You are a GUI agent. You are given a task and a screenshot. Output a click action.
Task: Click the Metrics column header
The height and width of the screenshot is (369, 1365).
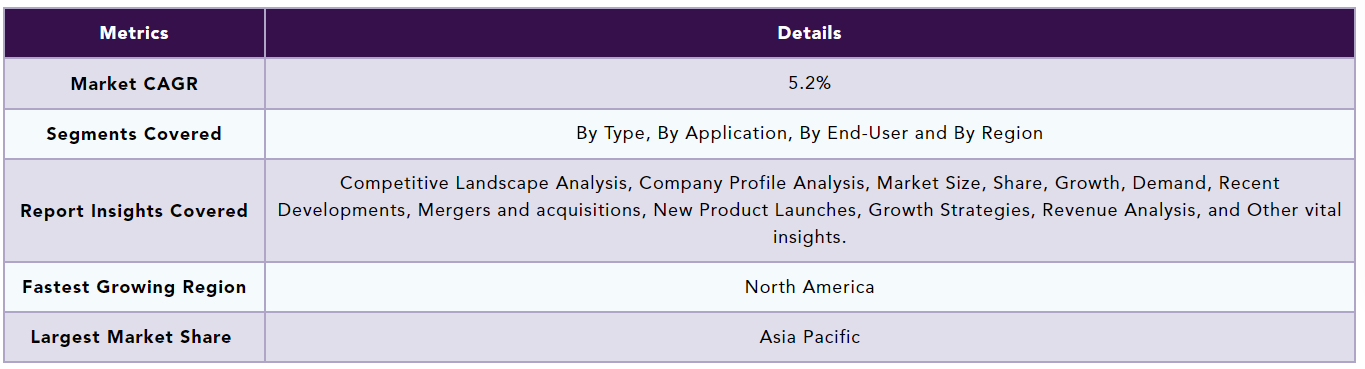[x=134, y=33]
